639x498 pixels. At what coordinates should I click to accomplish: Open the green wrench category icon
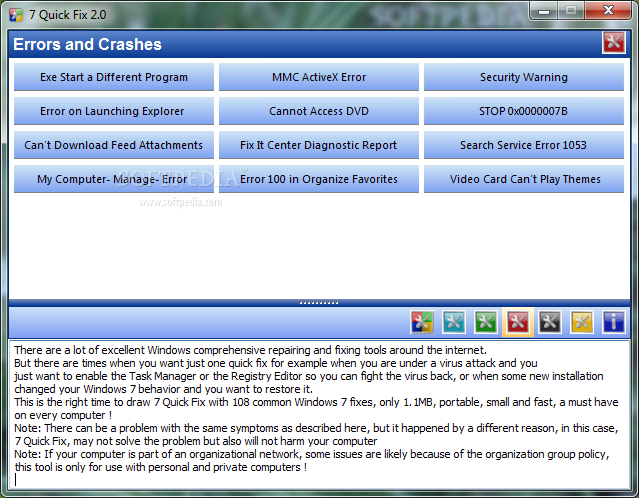pyautogui.click(x=486, y=322)
